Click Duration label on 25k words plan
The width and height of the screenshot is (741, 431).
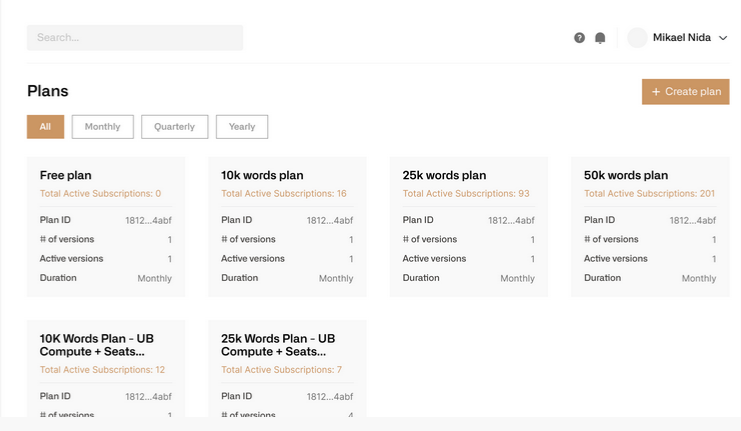[x=421, y=278]
